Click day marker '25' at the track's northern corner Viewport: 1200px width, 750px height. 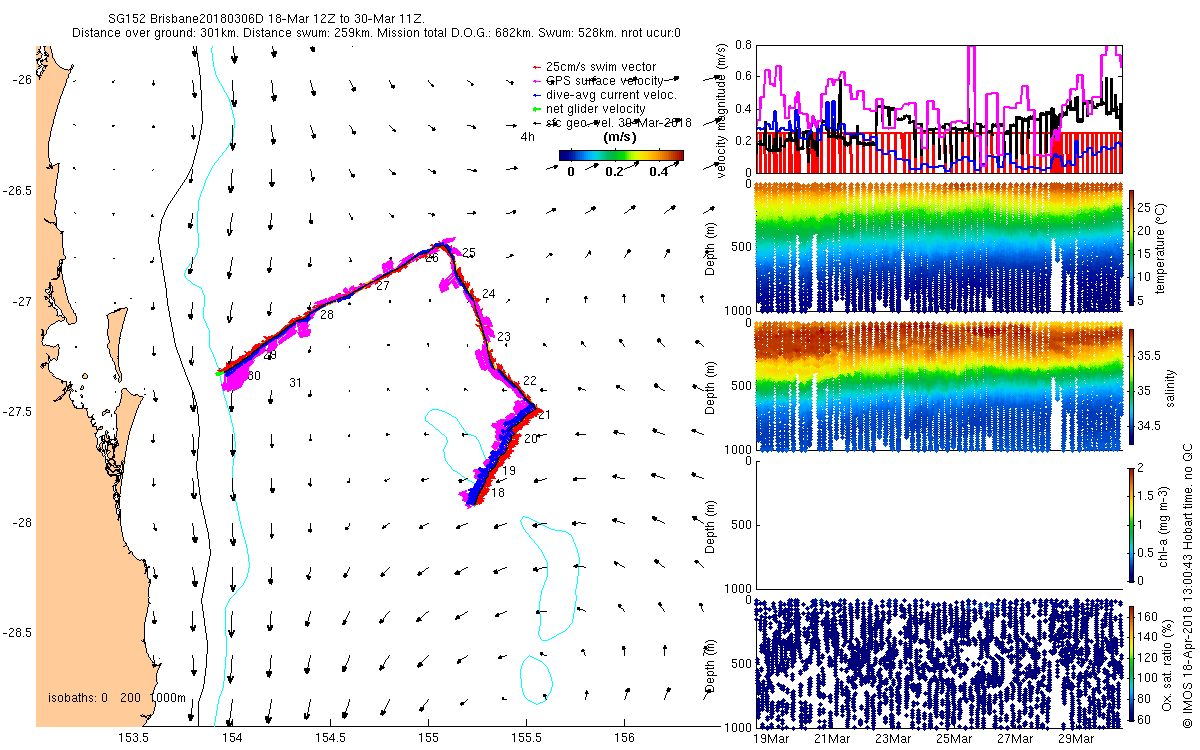(469, 252)
